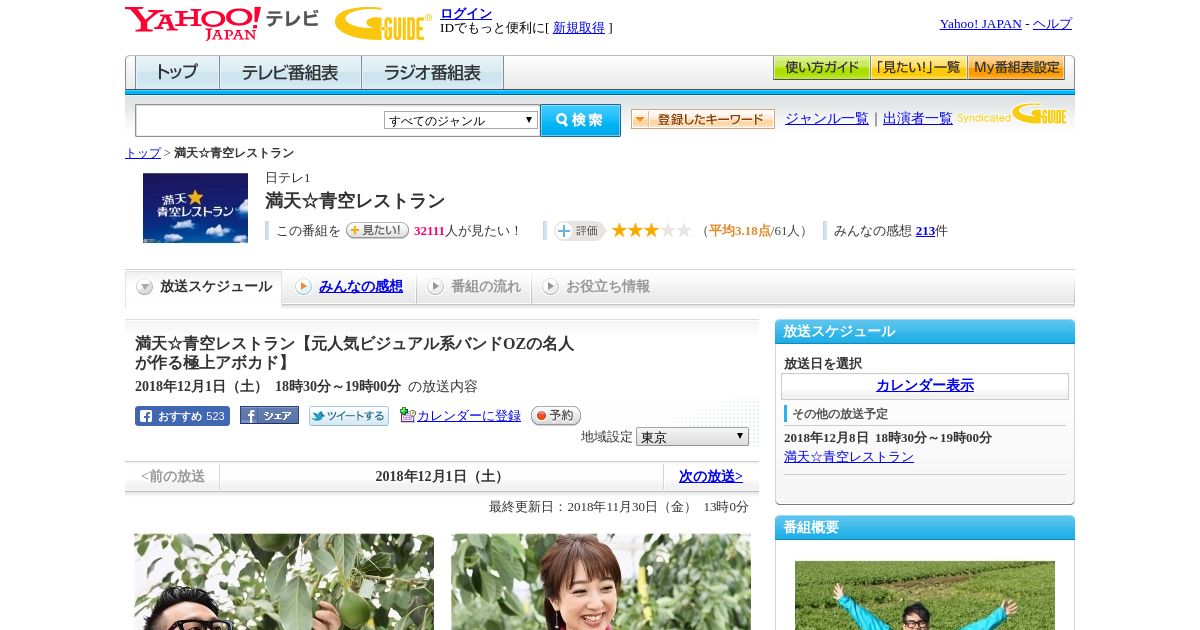Click the plus 評価 rating button
Viewport: 1200px width, 630px height.
coord(580,231)
